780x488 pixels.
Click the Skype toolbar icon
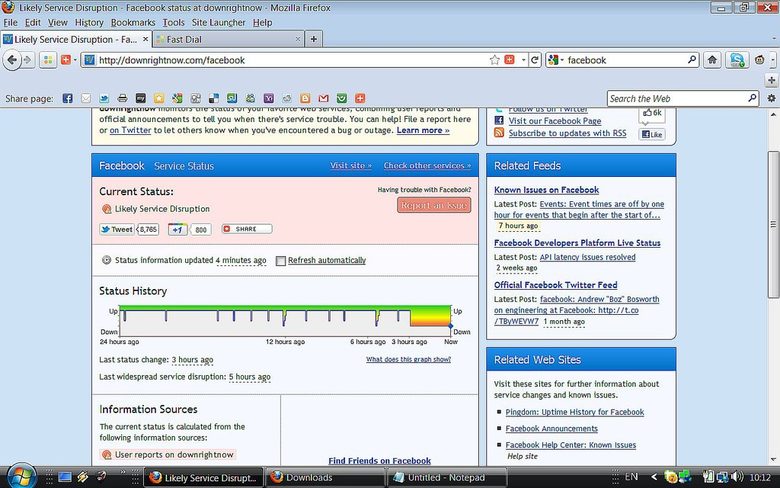[x=736, y=60]
